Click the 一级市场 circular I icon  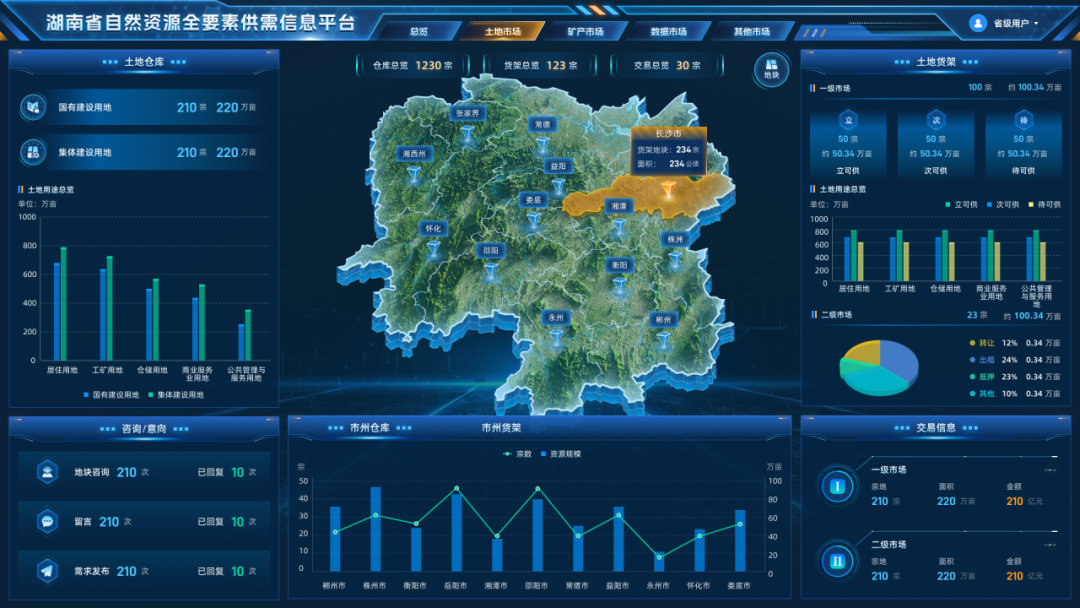[x=837, y=487]
